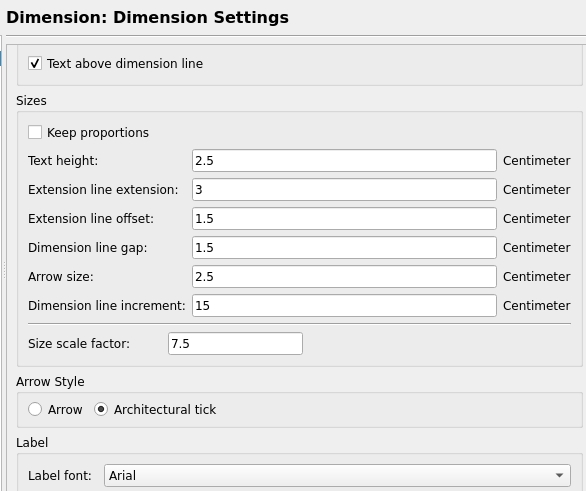The width and height of the screenshot is (586, 491).
Task: Click the 'Extension line extension:' label
Action: 103,189
